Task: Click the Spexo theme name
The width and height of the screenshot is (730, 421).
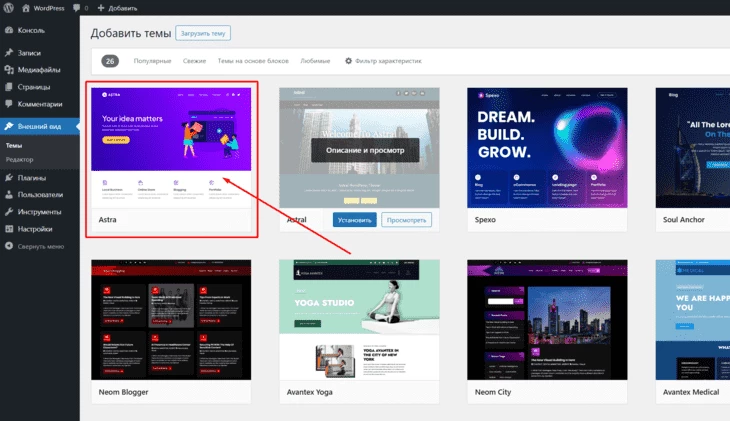Action: [x=485, y=219]
